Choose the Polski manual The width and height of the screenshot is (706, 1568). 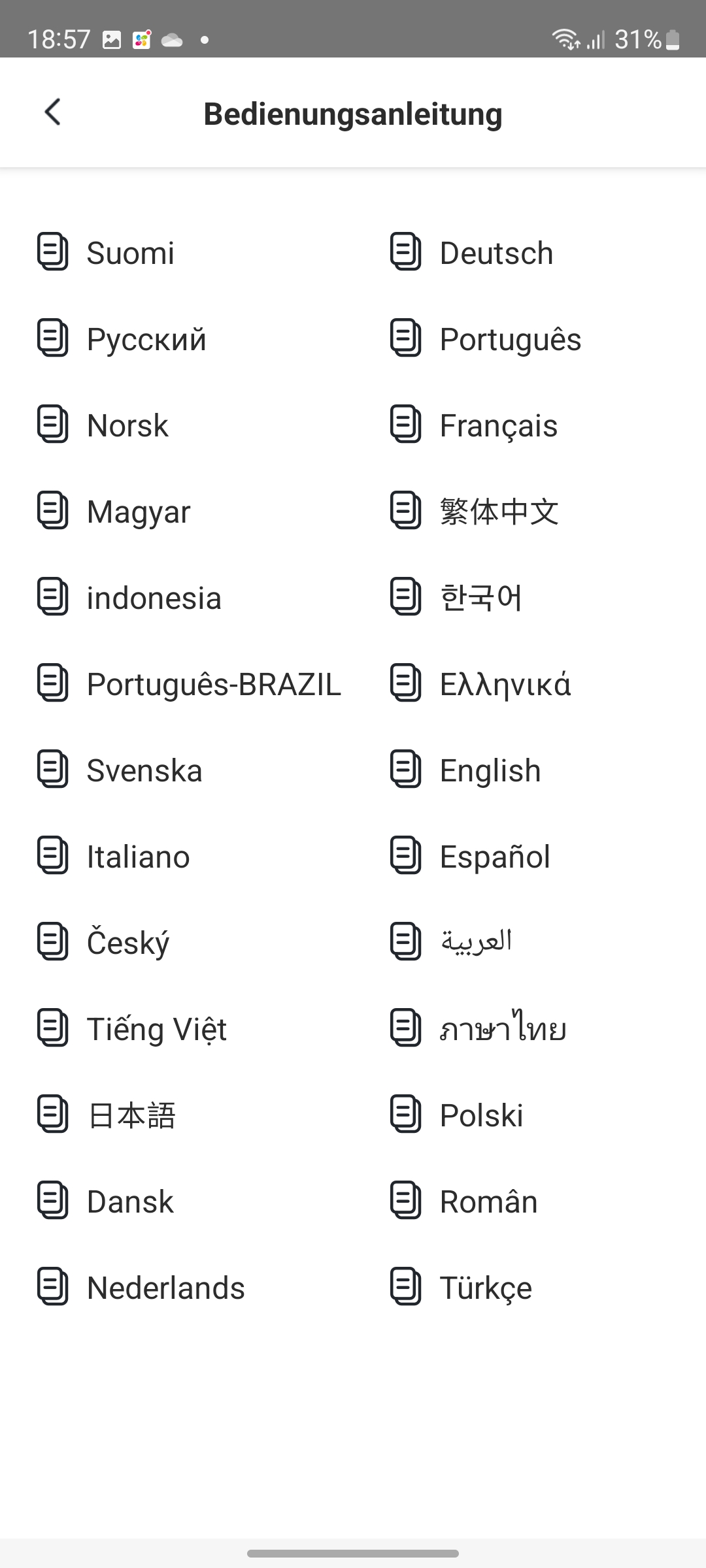(x=481, y=1115)
